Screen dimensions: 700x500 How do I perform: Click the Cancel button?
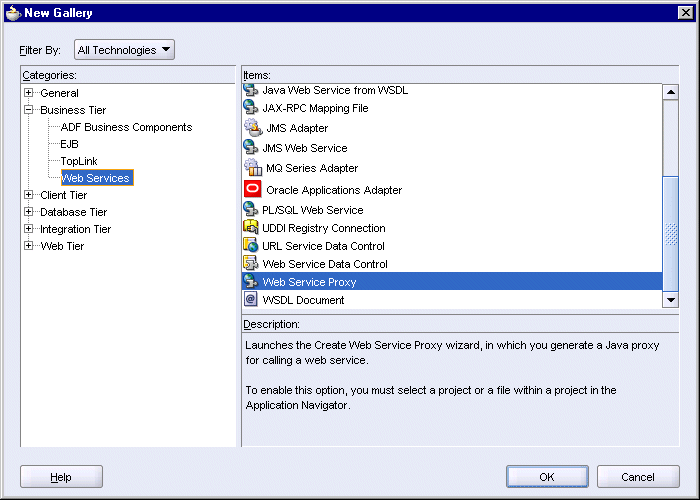638,477
